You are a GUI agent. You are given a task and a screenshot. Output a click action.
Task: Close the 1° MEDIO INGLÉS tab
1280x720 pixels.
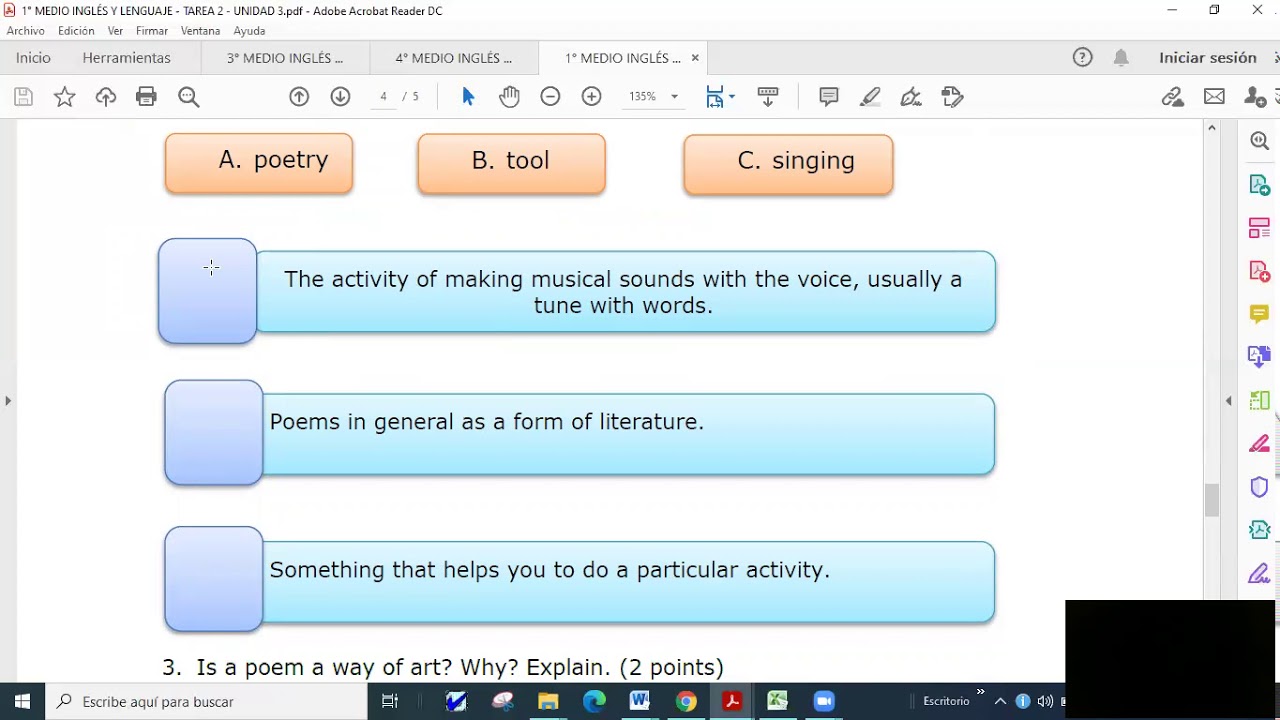[x=695, y=58]
